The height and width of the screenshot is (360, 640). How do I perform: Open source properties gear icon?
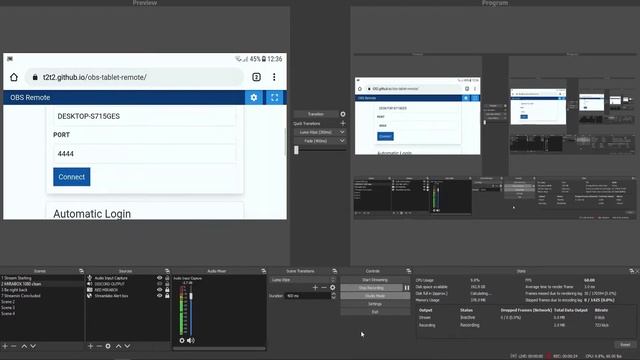pos(108,346)
